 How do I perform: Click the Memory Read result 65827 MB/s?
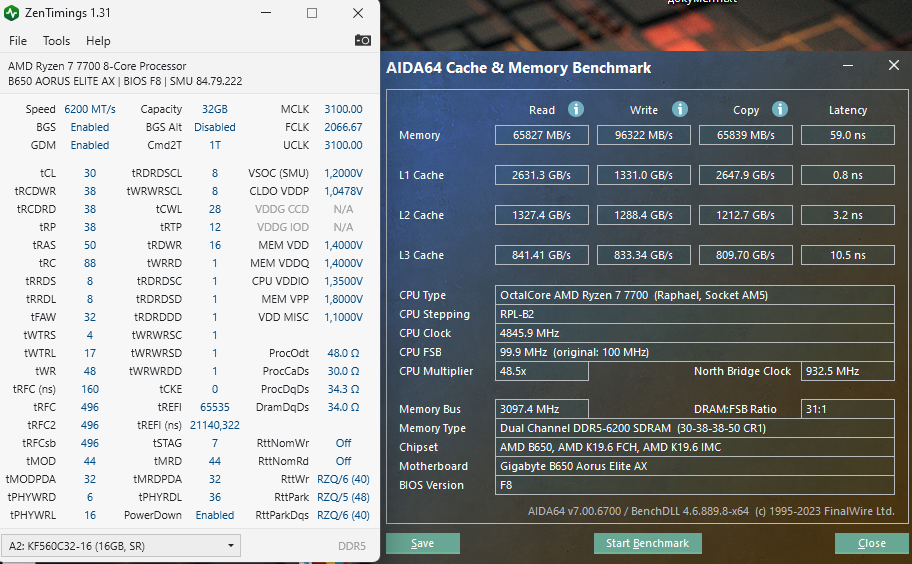click(542, 135)
